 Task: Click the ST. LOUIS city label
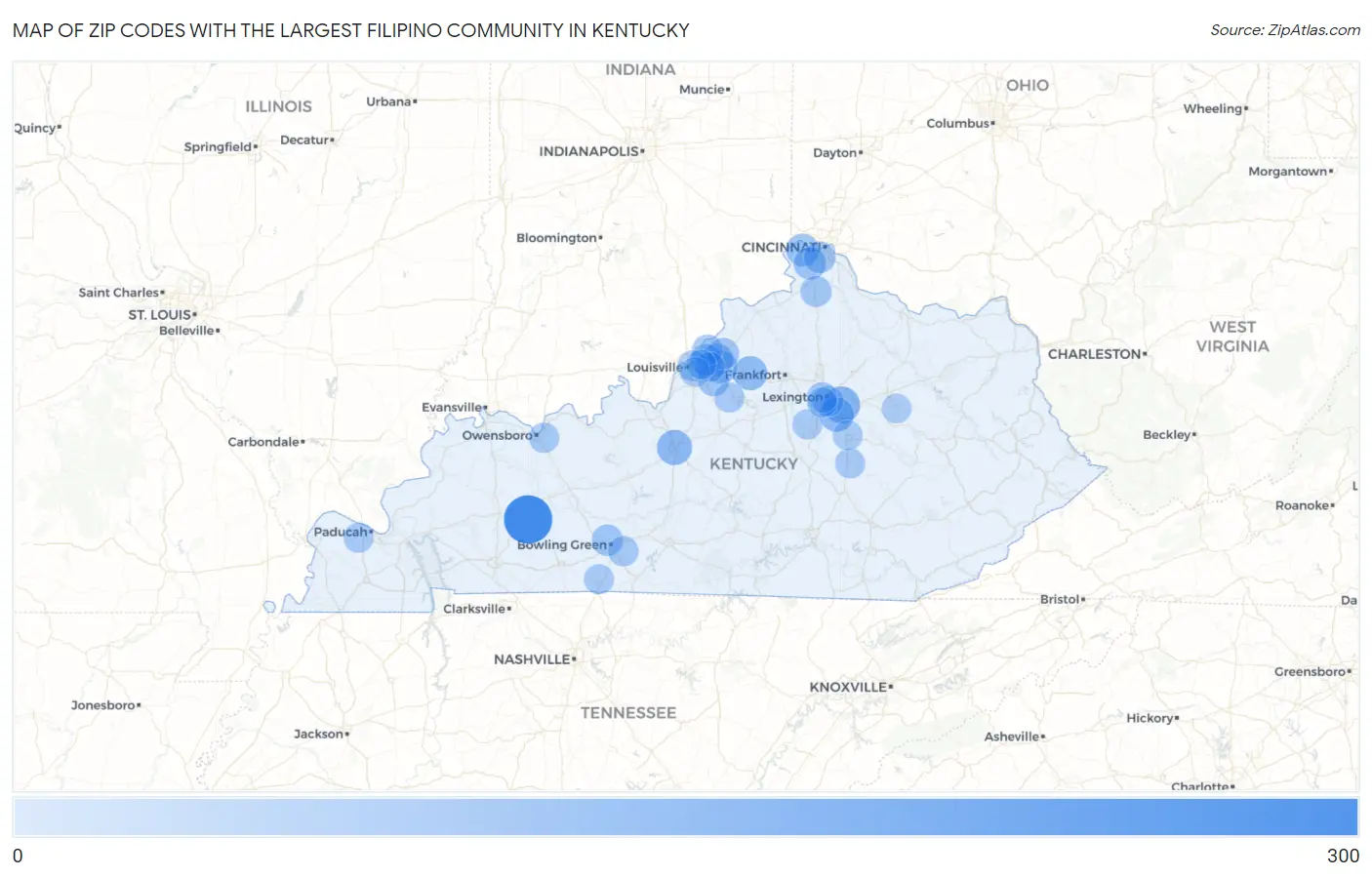161,315
